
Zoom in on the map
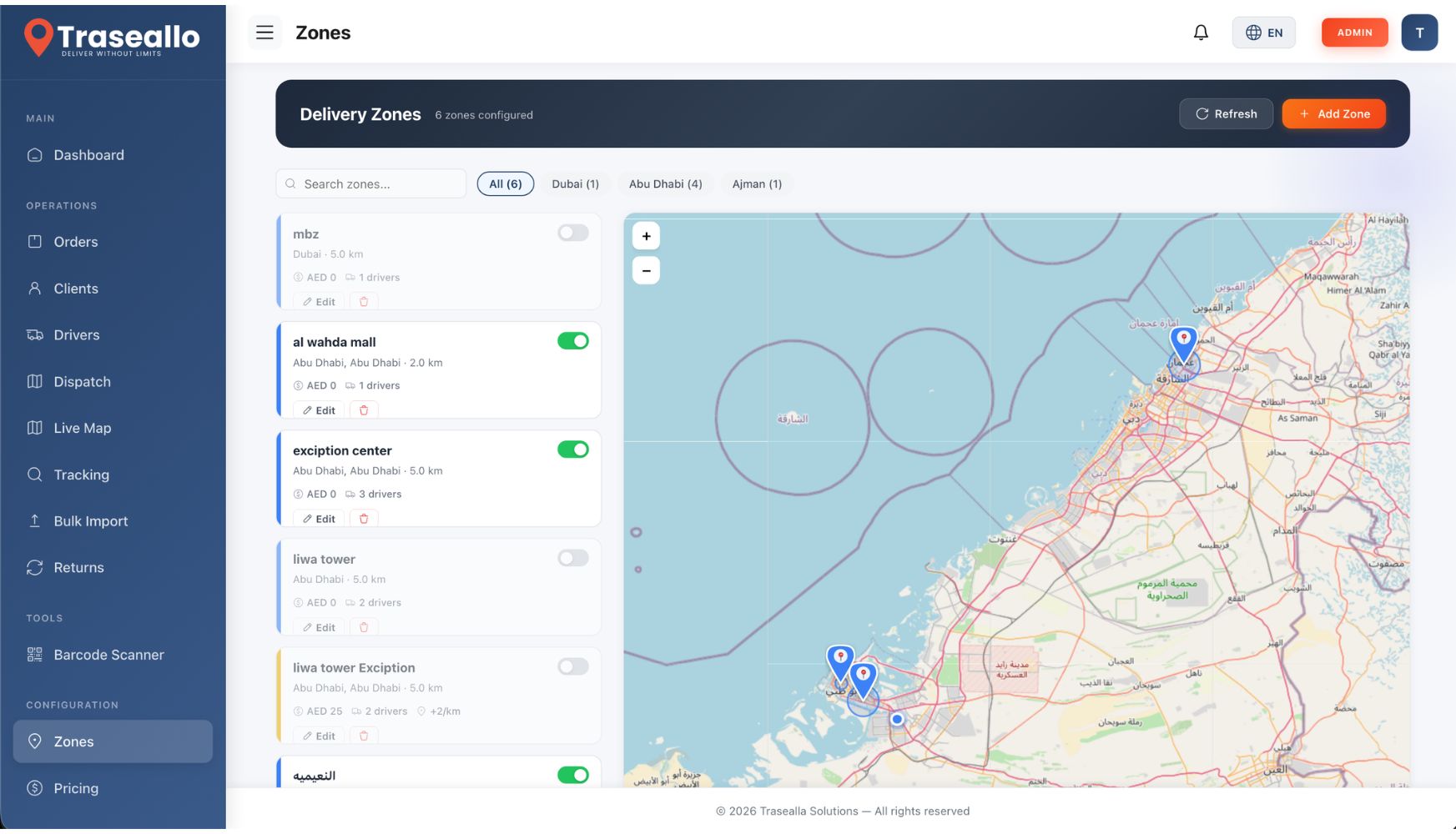646,236
